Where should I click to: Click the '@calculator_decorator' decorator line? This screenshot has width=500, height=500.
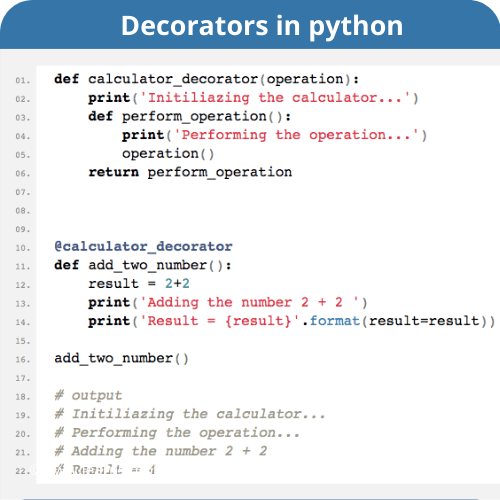[x=143, y=247]
